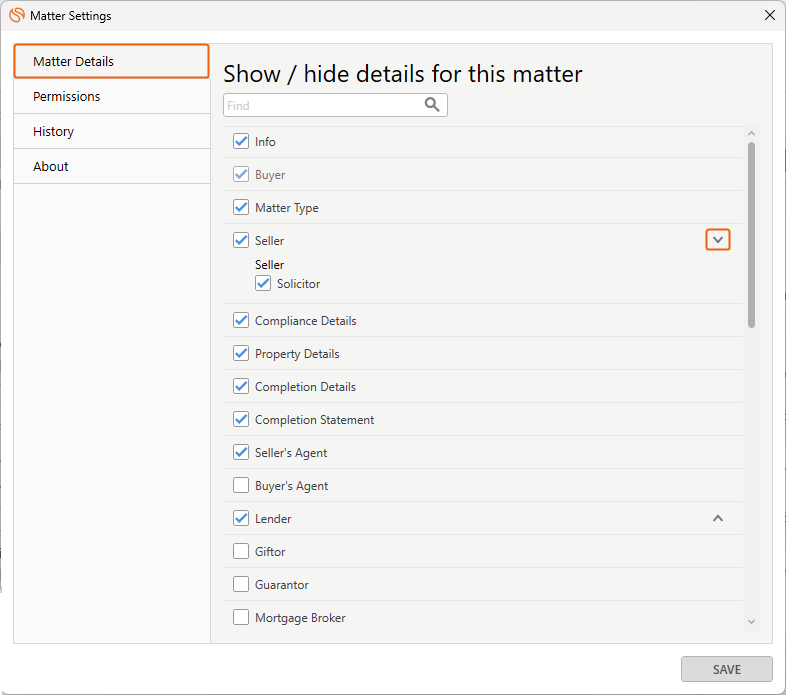Uncheck the Info checkbox
The width and height of the screenshot is (786, 700).
coord(241,142)
